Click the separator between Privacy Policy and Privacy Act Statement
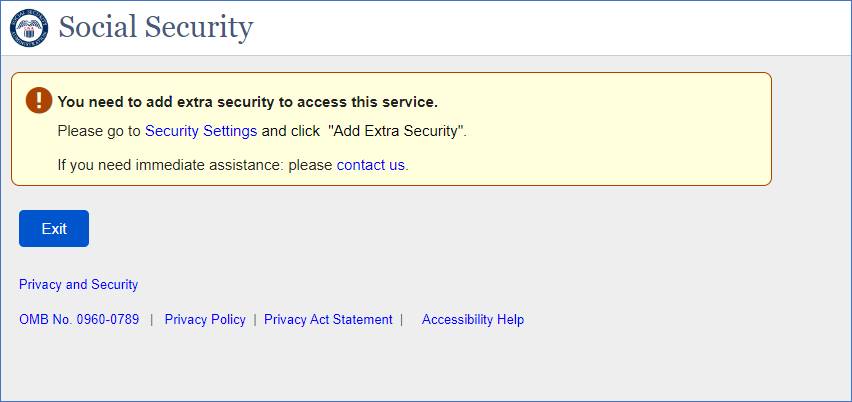The width and height of the screenshot is (852, 402). point(255,320)
